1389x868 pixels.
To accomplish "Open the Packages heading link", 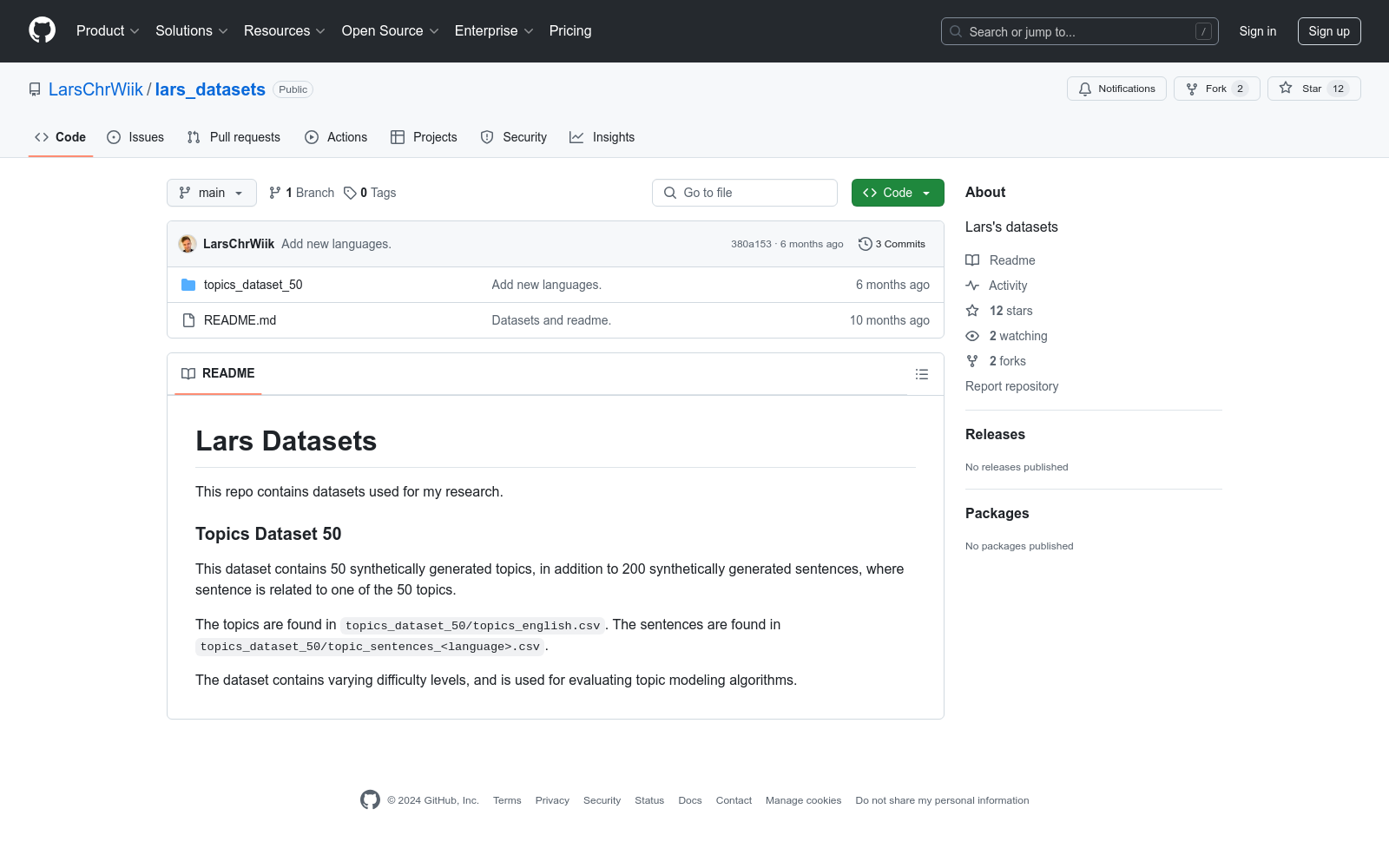I will click(997, 514).
